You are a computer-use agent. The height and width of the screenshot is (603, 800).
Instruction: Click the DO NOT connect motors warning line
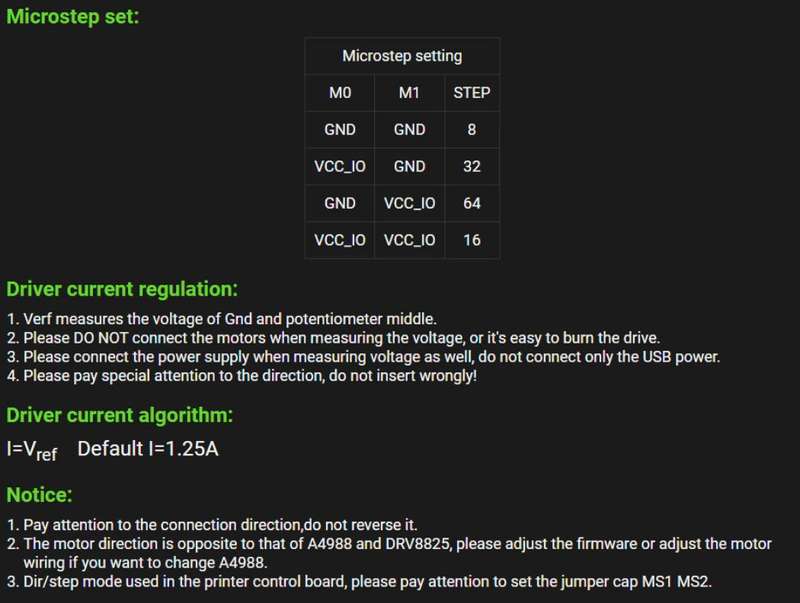(x=334, y=338)
